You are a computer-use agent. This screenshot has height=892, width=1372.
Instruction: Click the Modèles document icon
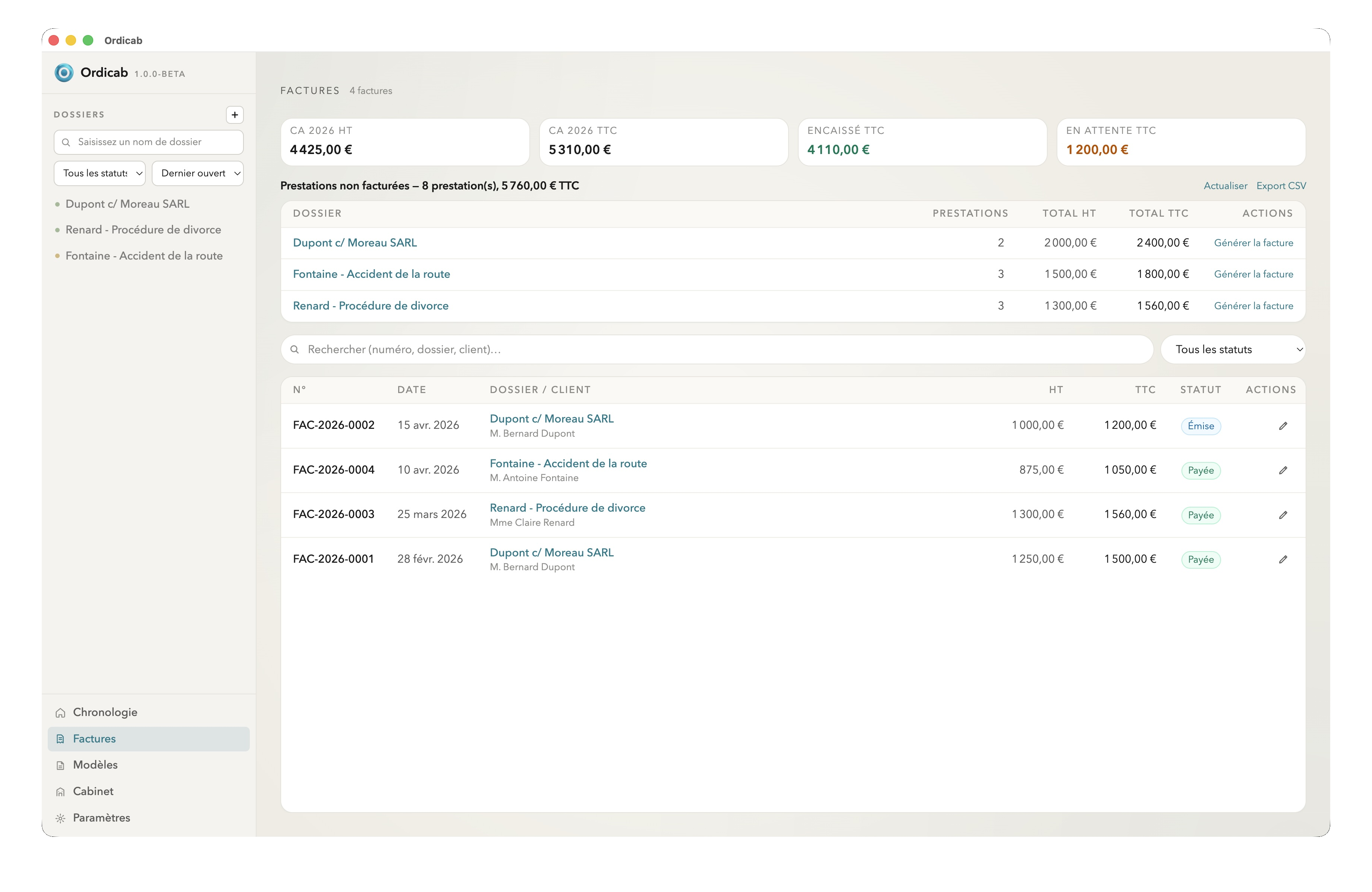(x=60, y=766)
